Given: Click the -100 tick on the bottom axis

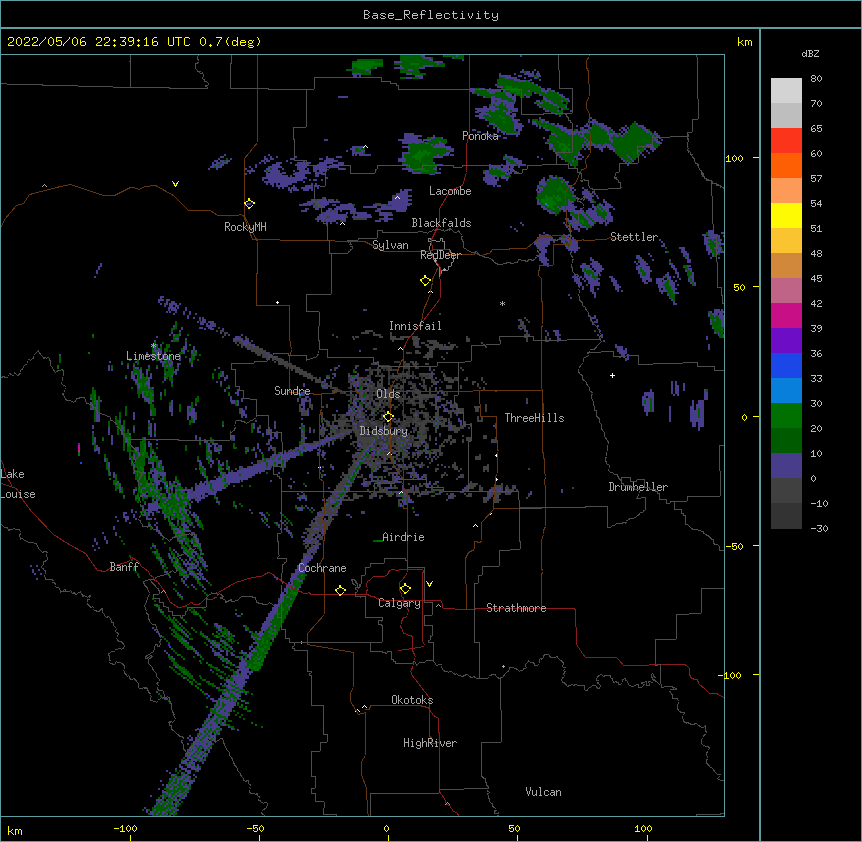Looking at the screenshot, I should (x=125, y=829).
